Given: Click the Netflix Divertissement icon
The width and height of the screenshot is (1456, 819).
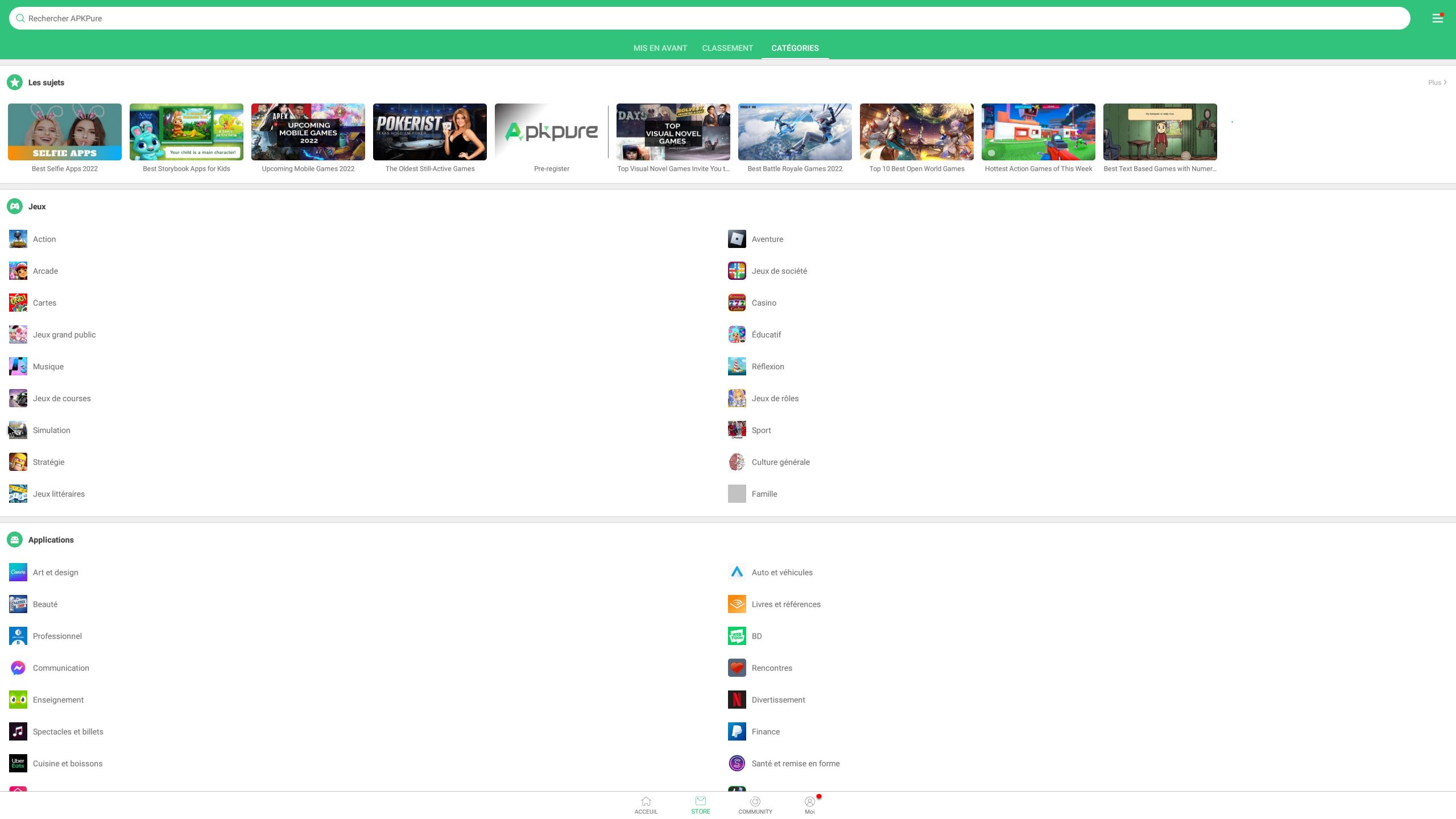Looking at the screenshot, I should (x=737, y=700).
